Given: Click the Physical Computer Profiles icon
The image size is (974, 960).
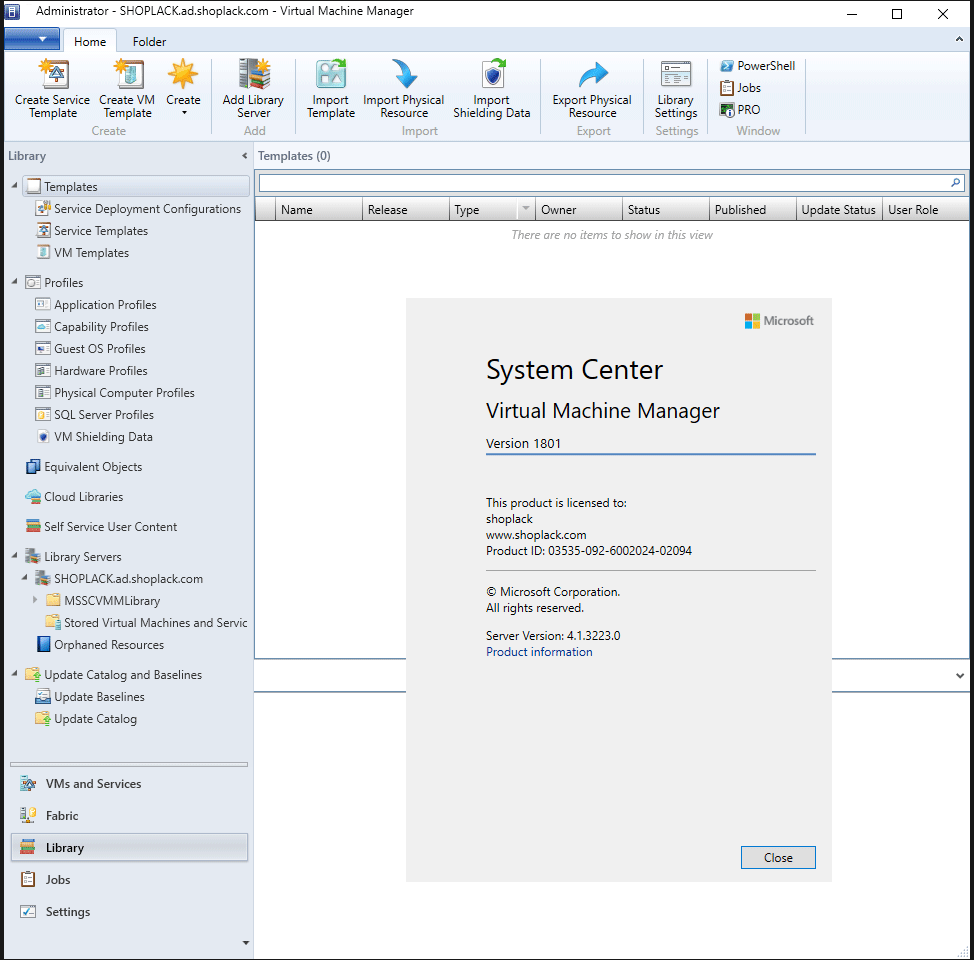Looking at the screenshot, I should click(43, 393).
